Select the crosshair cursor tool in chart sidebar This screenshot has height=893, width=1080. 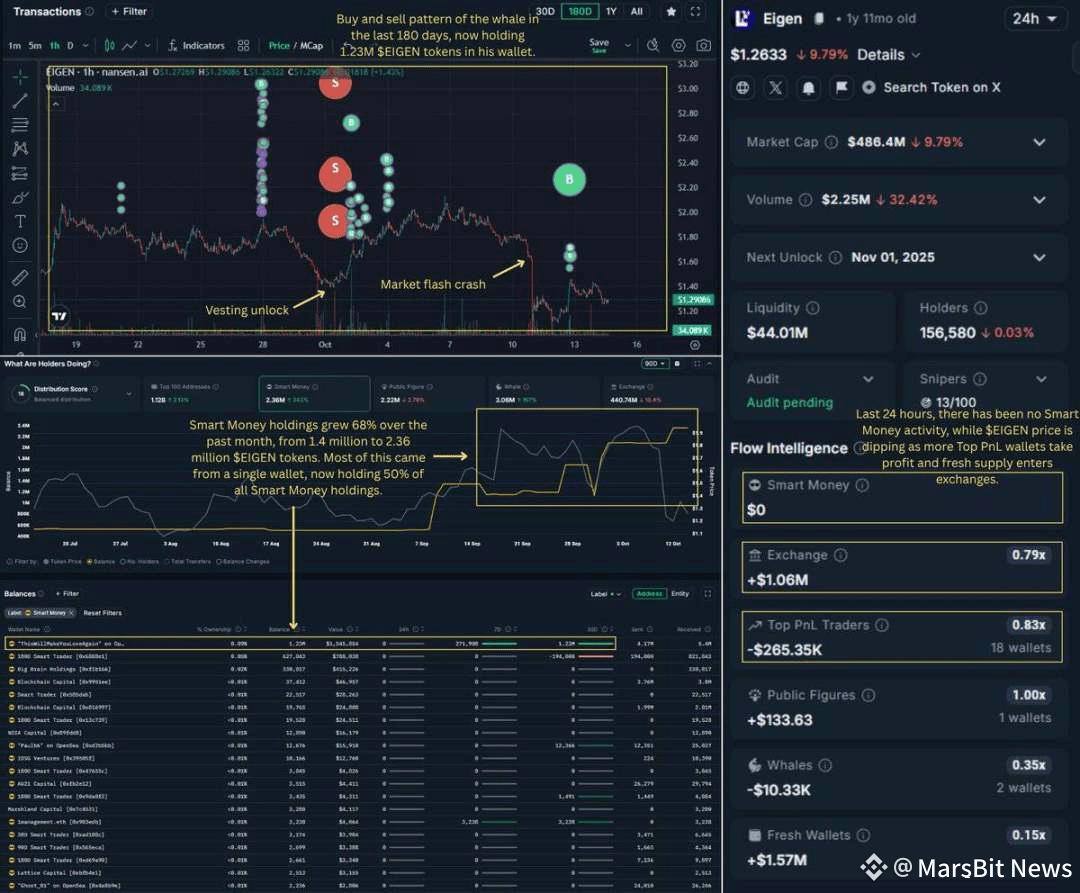pos(20,76)
